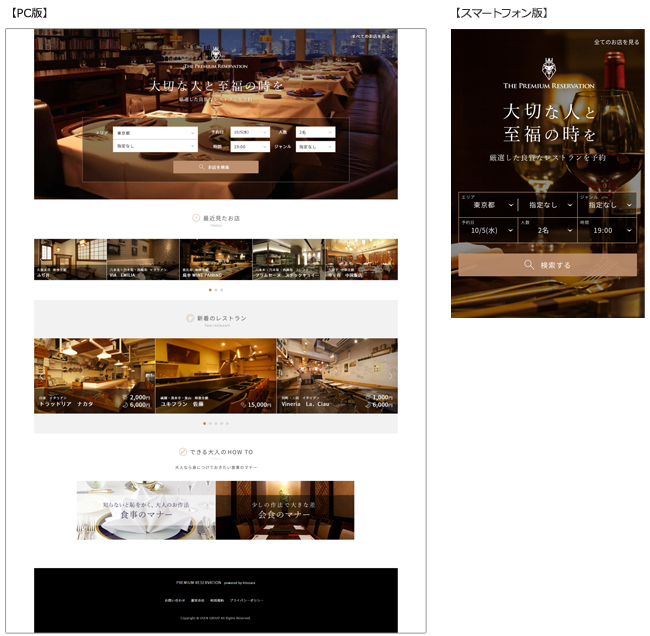Open footer 利用規約 link
The image size is (650, 636).
pos(217,600)
